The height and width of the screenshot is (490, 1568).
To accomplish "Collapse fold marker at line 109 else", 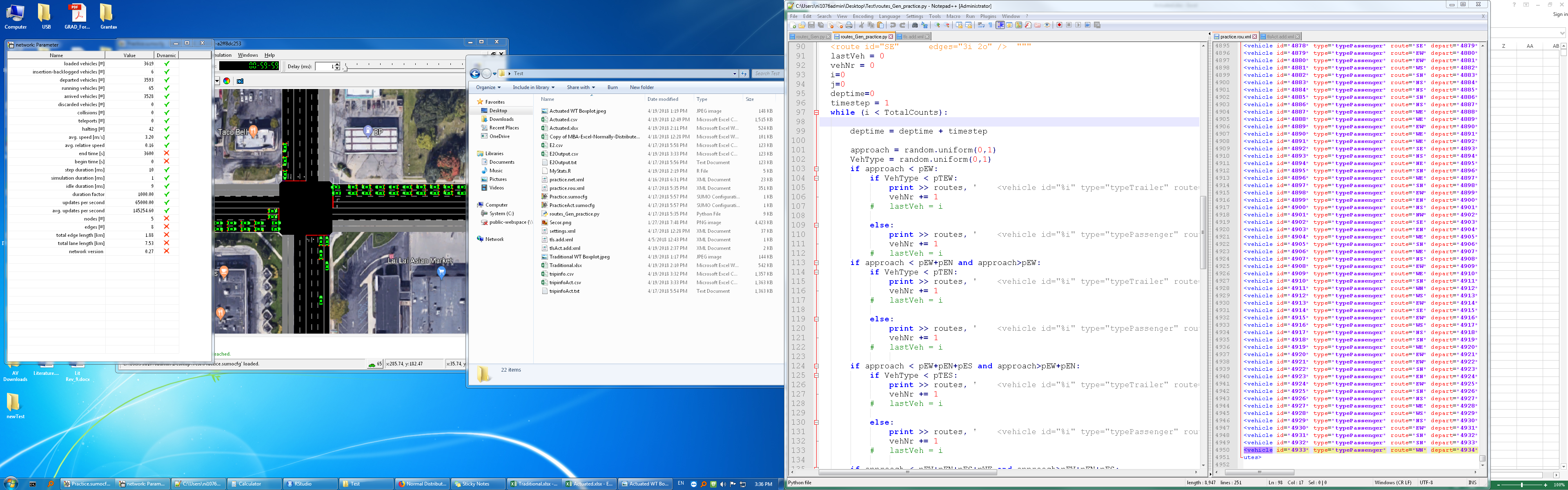I will 816,225.
